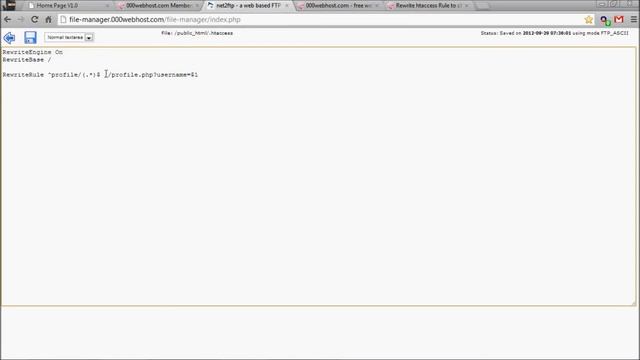
Task: Open the Rewrite htaccess Rule tab
Action: coord(428,6)
